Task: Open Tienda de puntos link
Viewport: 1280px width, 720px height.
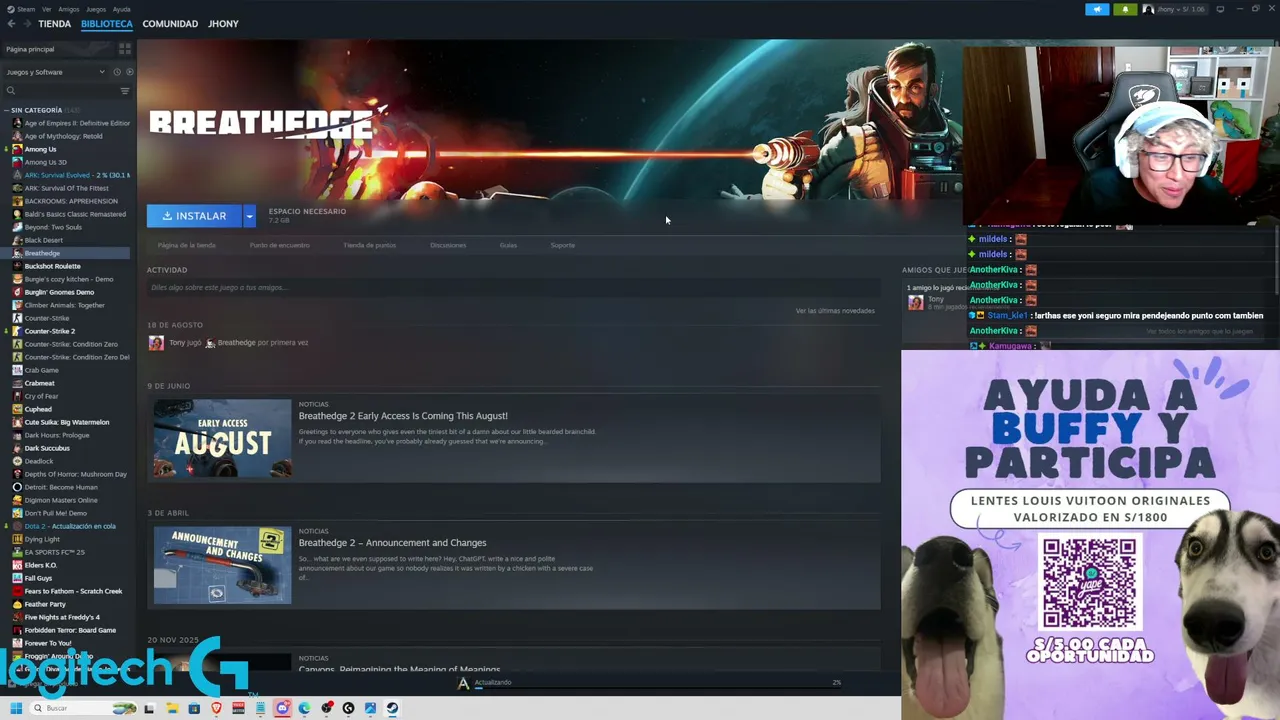Action: coord(370,245)
